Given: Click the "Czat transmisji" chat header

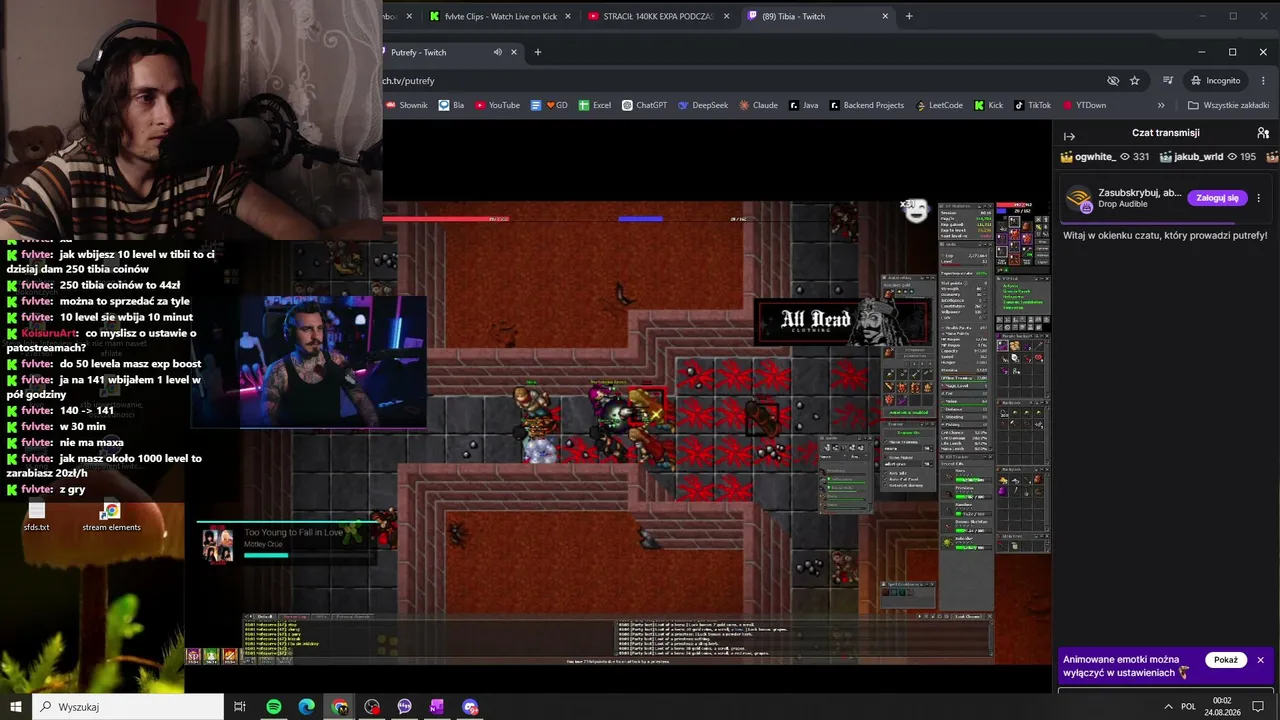Looking at the screenshot, I should coord(1165,133).
